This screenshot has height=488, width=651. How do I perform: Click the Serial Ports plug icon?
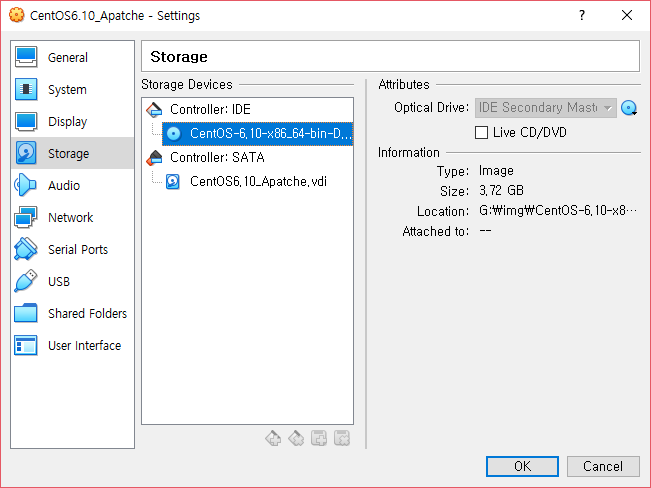coord(26,249)
